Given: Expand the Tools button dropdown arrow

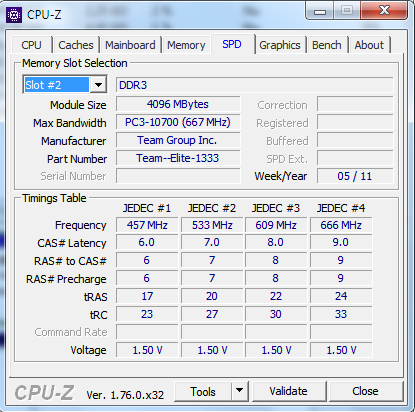Looking at the screenshot, I should 240,391.
